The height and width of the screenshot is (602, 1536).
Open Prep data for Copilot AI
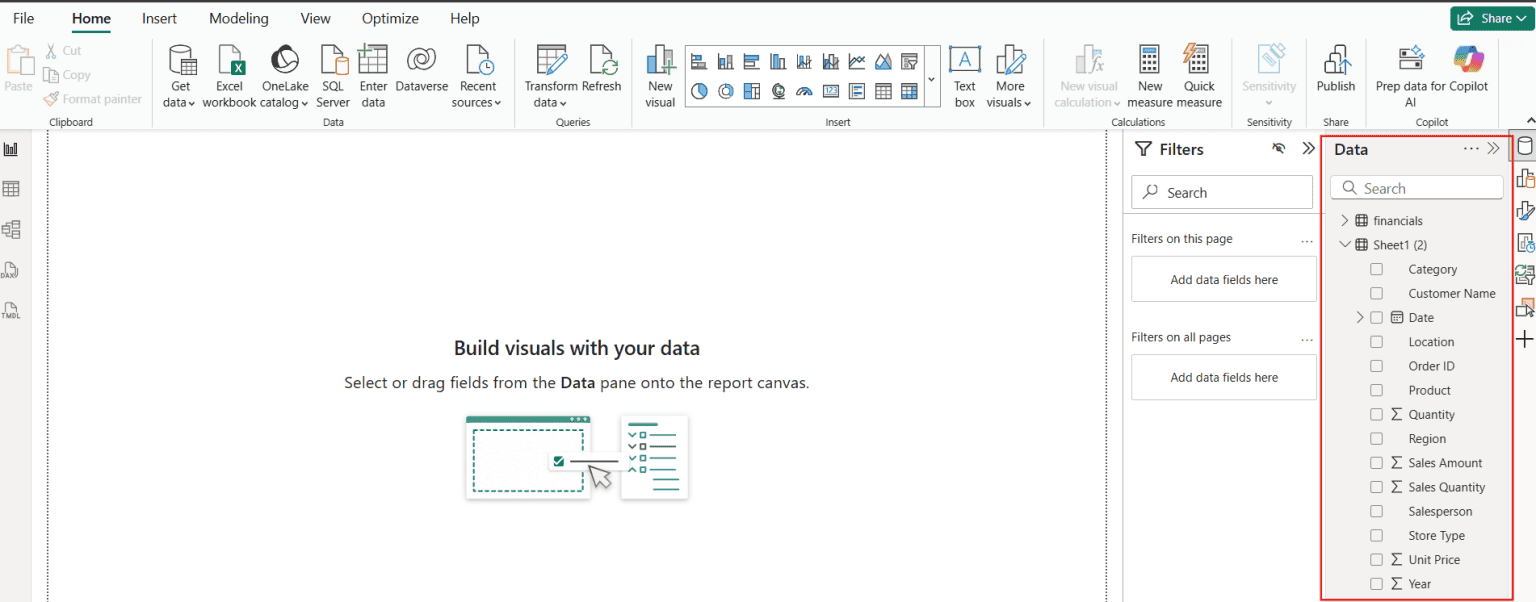(1411, 76)
